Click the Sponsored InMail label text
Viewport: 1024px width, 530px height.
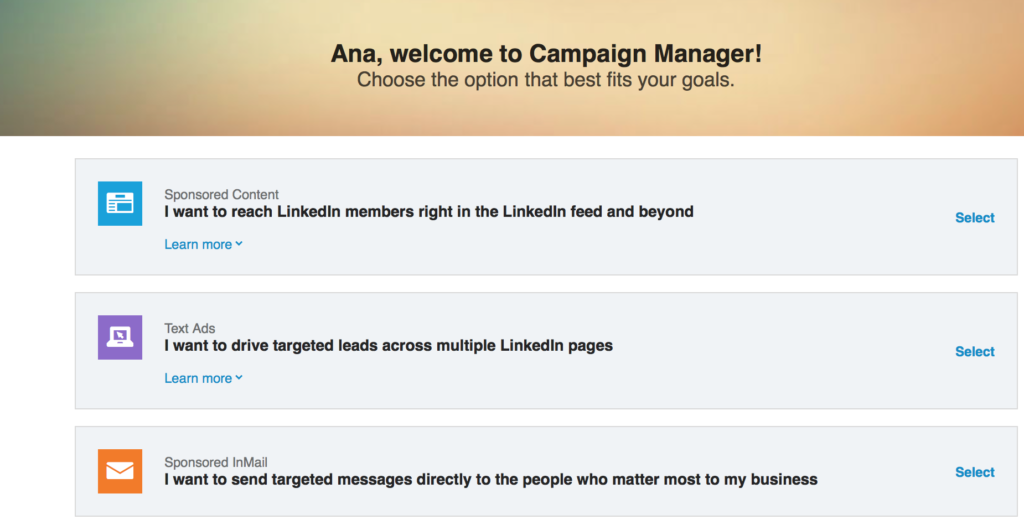pyautogui.click(x=216, y=462)
